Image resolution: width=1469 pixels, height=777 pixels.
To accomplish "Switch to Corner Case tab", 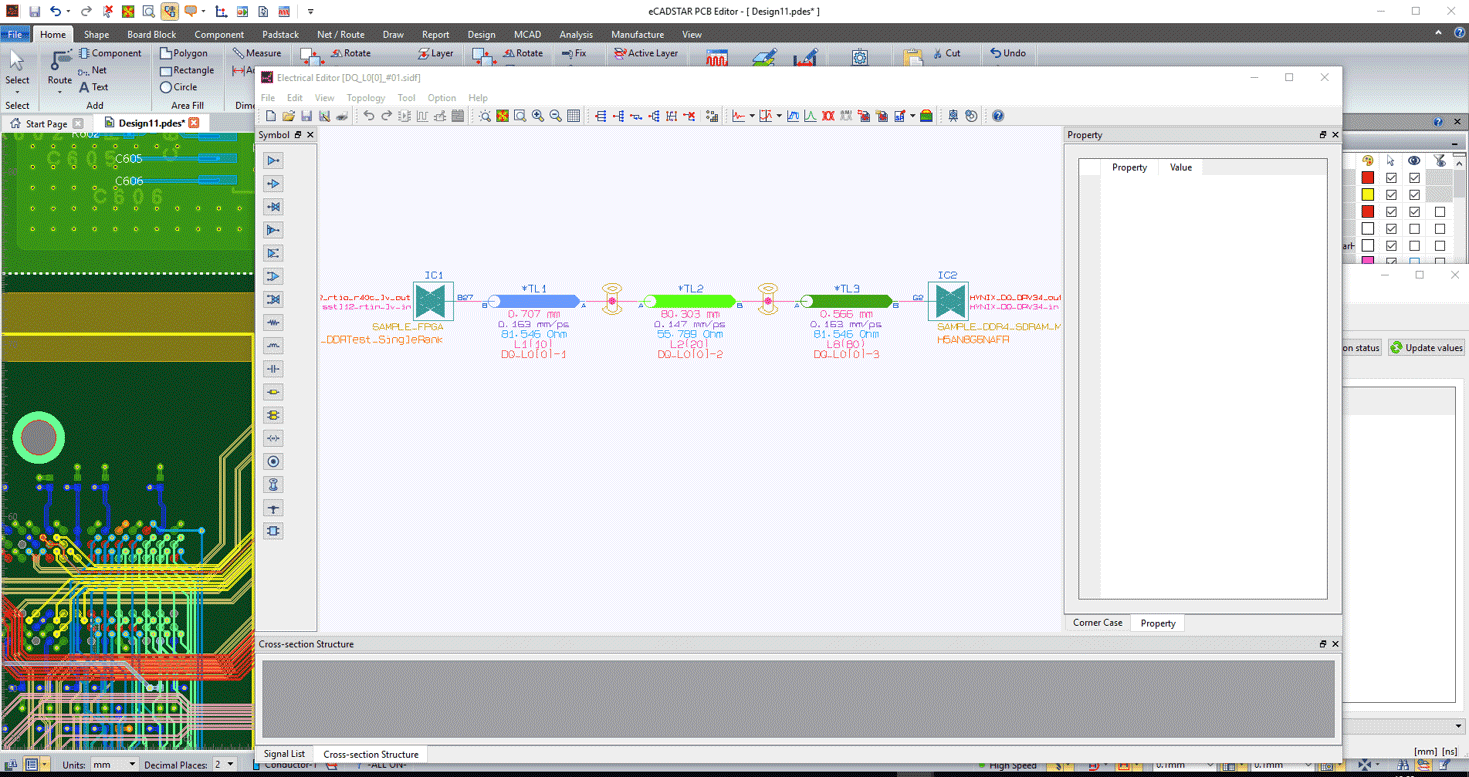I will point(1098,623).
